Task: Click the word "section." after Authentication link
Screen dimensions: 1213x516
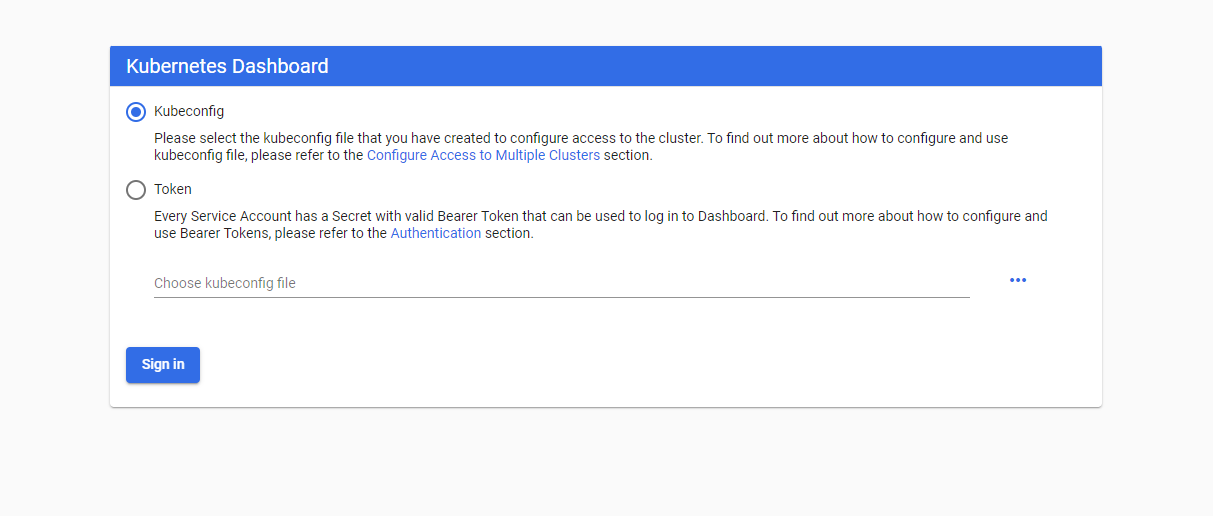Action: click(x=509, y=234)
